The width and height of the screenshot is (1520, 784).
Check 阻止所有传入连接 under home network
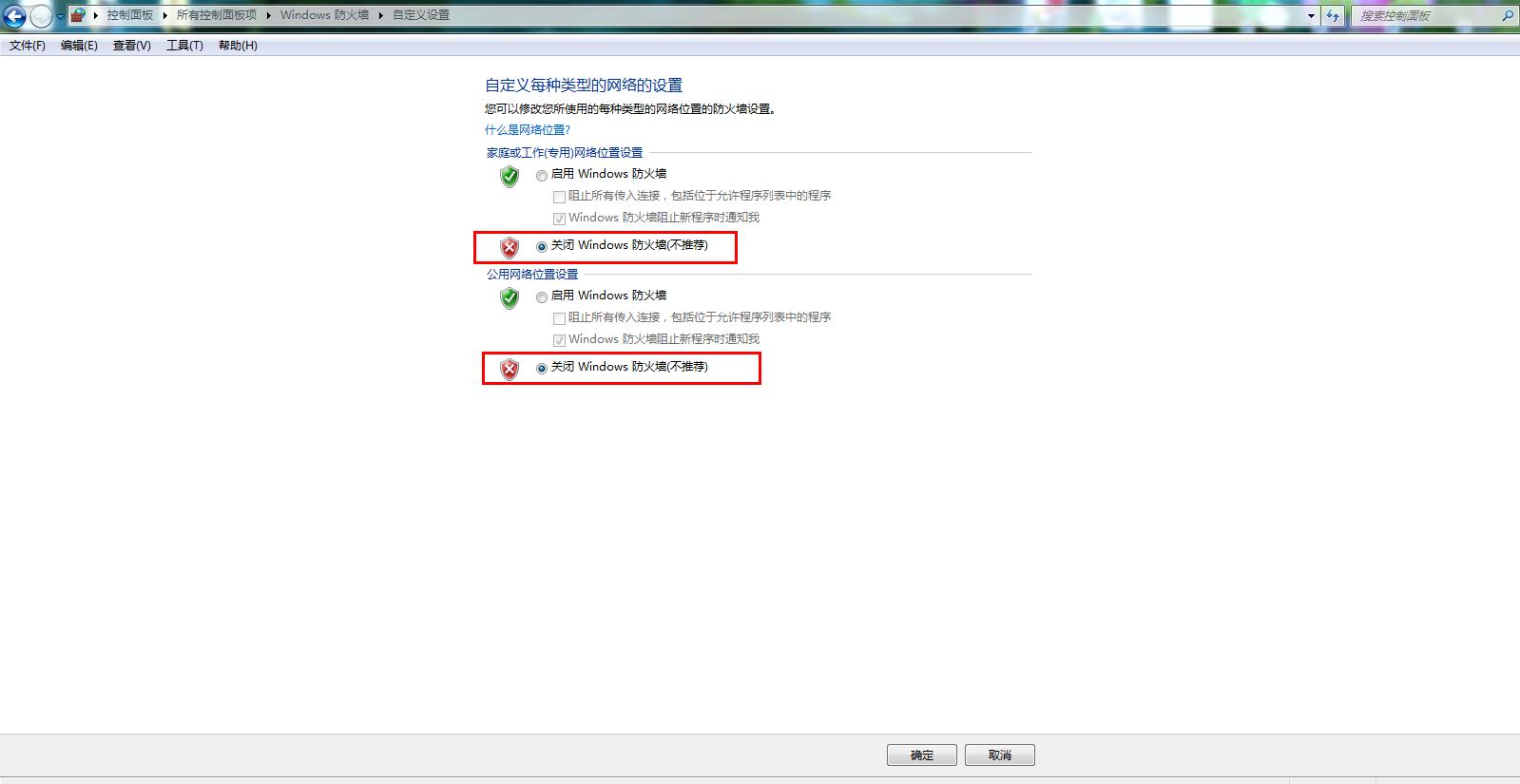click(559, 198)
